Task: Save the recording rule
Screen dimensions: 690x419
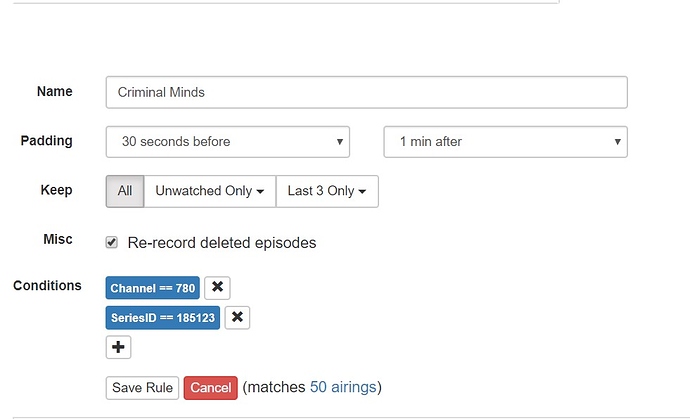Action: (x=141, y=387)
